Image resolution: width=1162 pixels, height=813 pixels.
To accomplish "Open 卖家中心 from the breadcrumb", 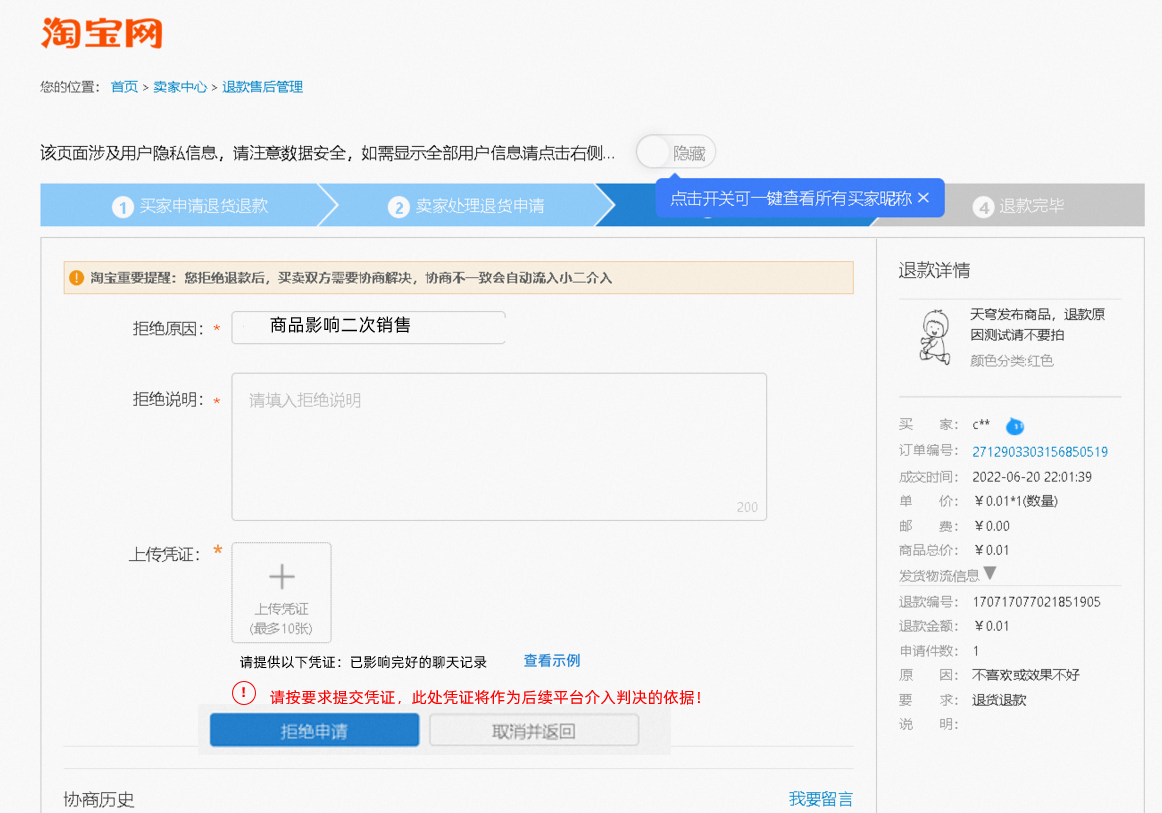I will coord(180,87).
